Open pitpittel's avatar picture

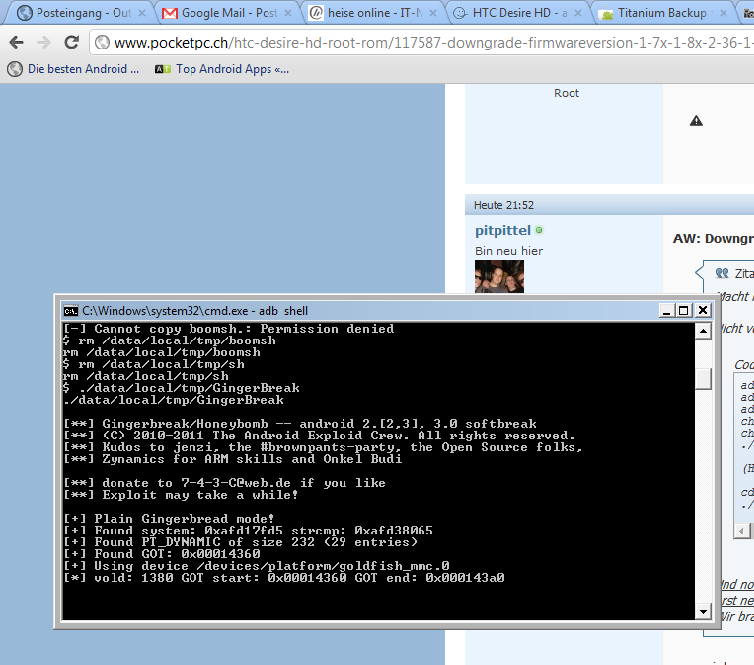click(499, 276)
